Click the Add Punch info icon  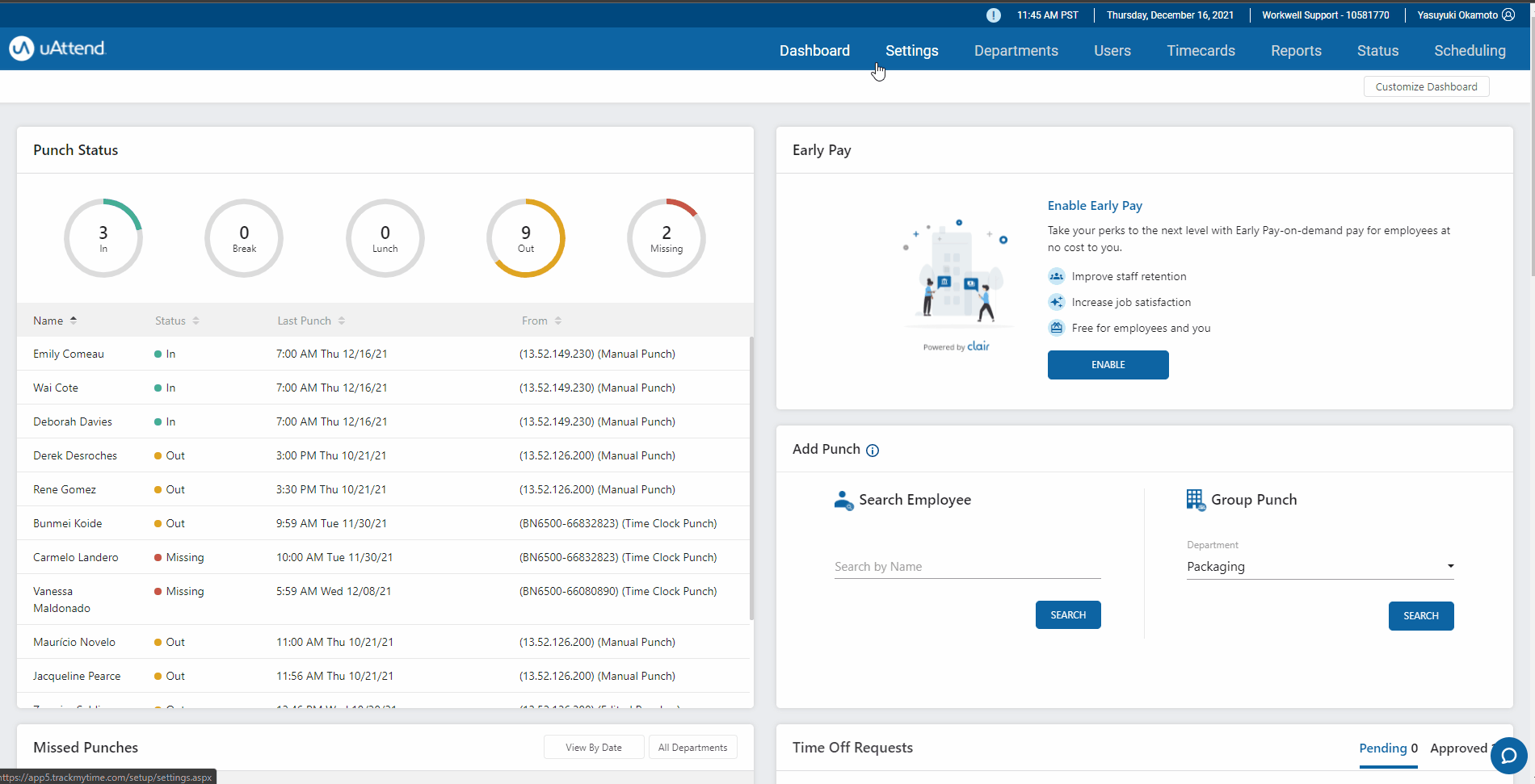(x=873, y=451)
